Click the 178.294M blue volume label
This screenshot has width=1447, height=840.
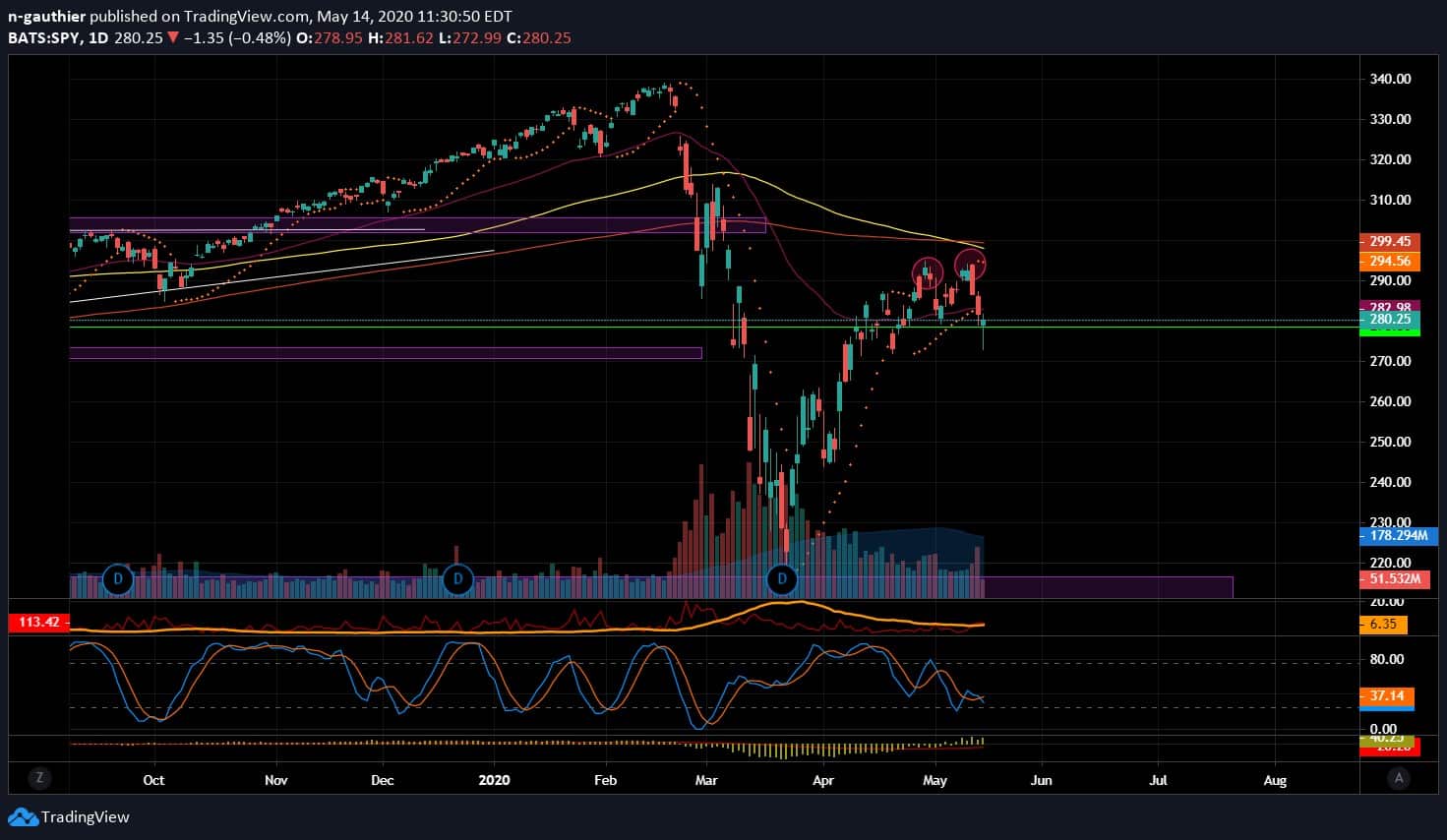1398,536
